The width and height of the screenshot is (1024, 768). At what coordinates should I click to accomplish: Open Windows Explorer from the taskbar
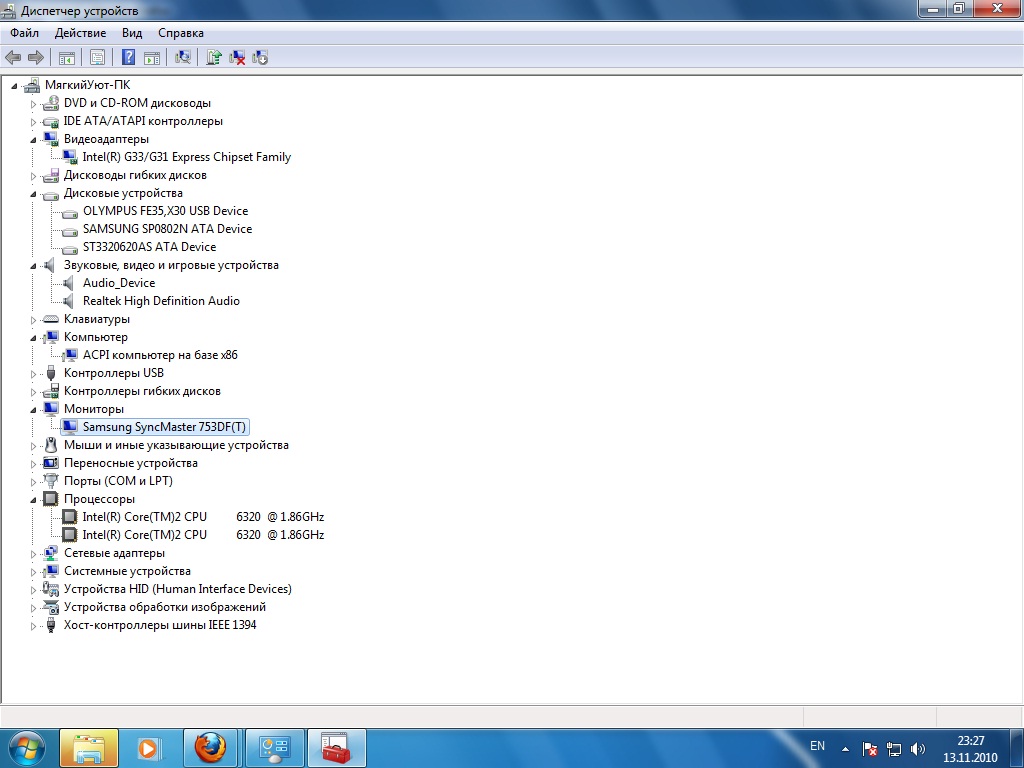coord(89,748)
